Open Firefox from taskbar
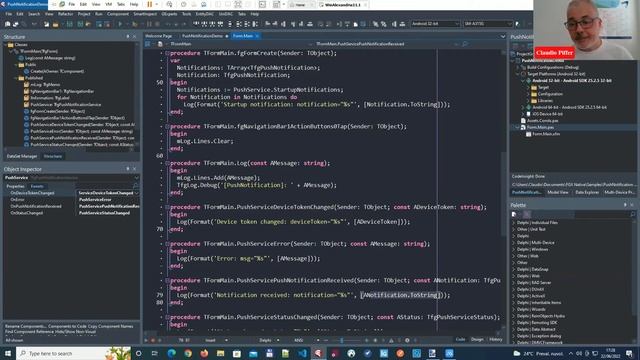Screen dimensions: 640x360 point(204,353)
